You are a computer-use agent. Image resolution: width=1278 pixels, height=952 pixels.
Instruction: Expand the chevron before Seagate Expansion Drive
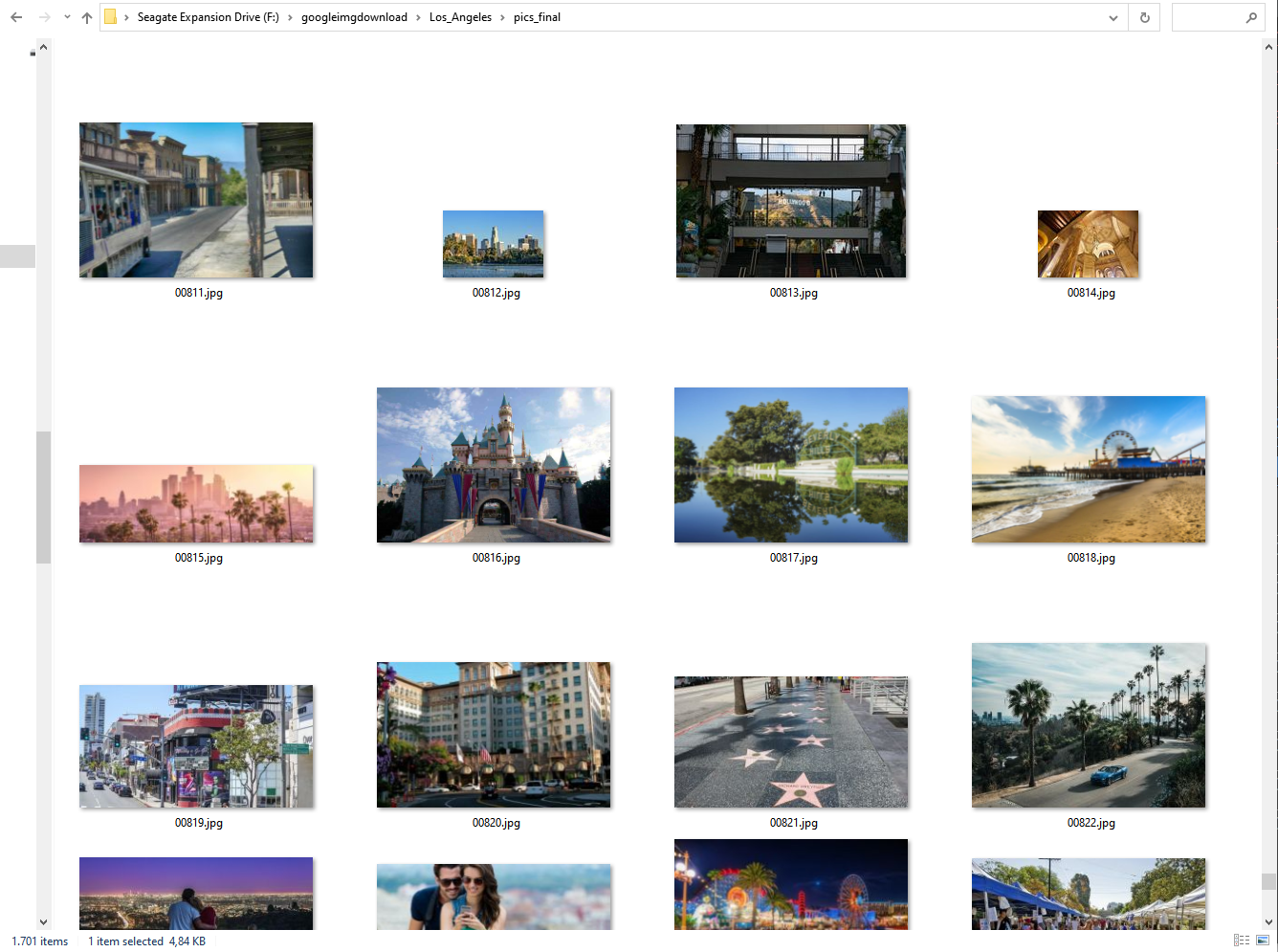126,17
